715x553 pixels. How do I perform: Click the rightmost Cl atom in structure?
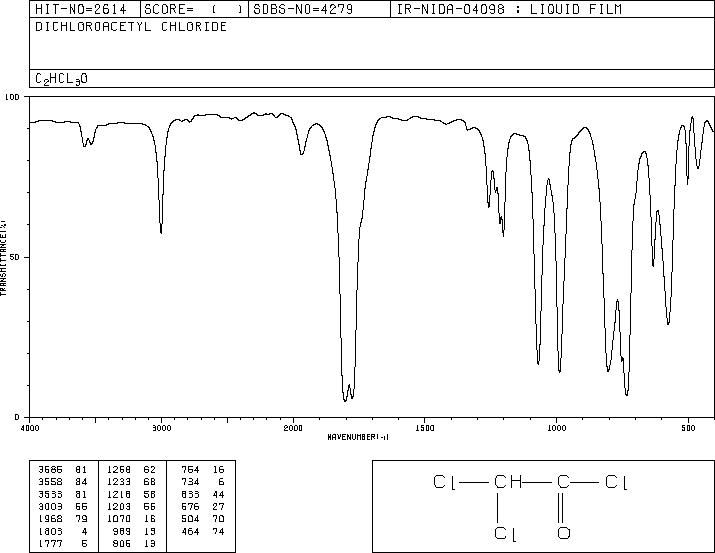616,482
